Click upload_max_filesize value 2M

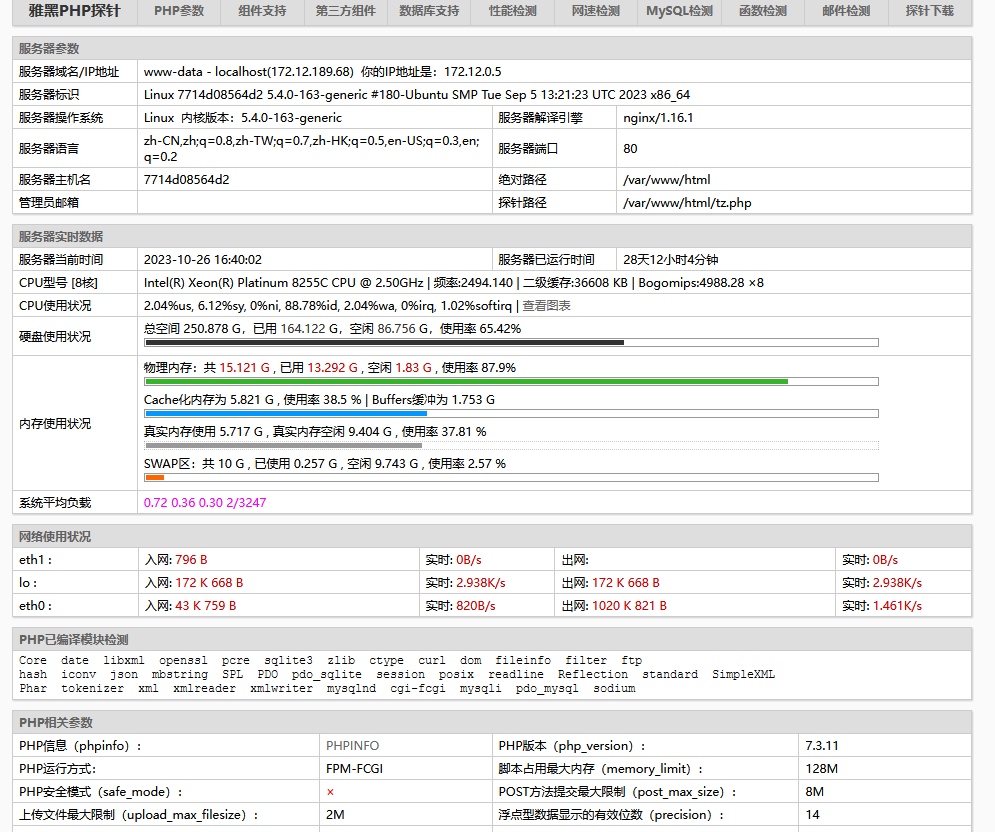click(x=335, y=815)
